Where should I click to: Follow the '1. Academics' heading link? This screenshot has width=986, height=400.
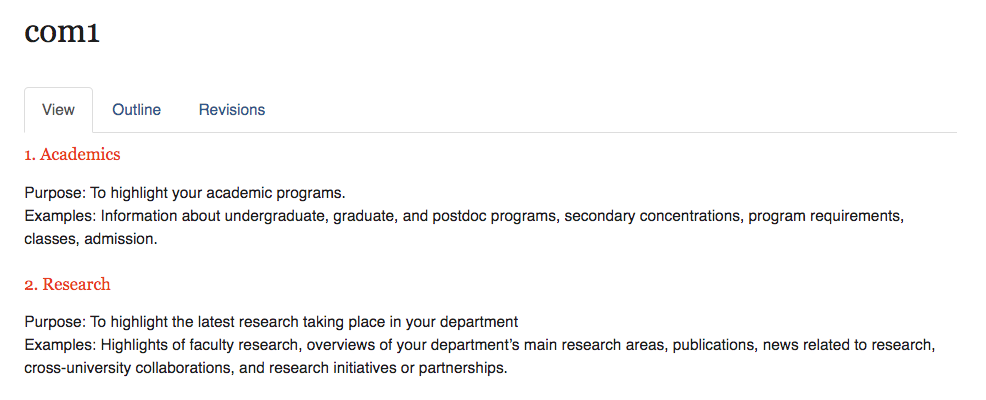(x=72, y=154)
